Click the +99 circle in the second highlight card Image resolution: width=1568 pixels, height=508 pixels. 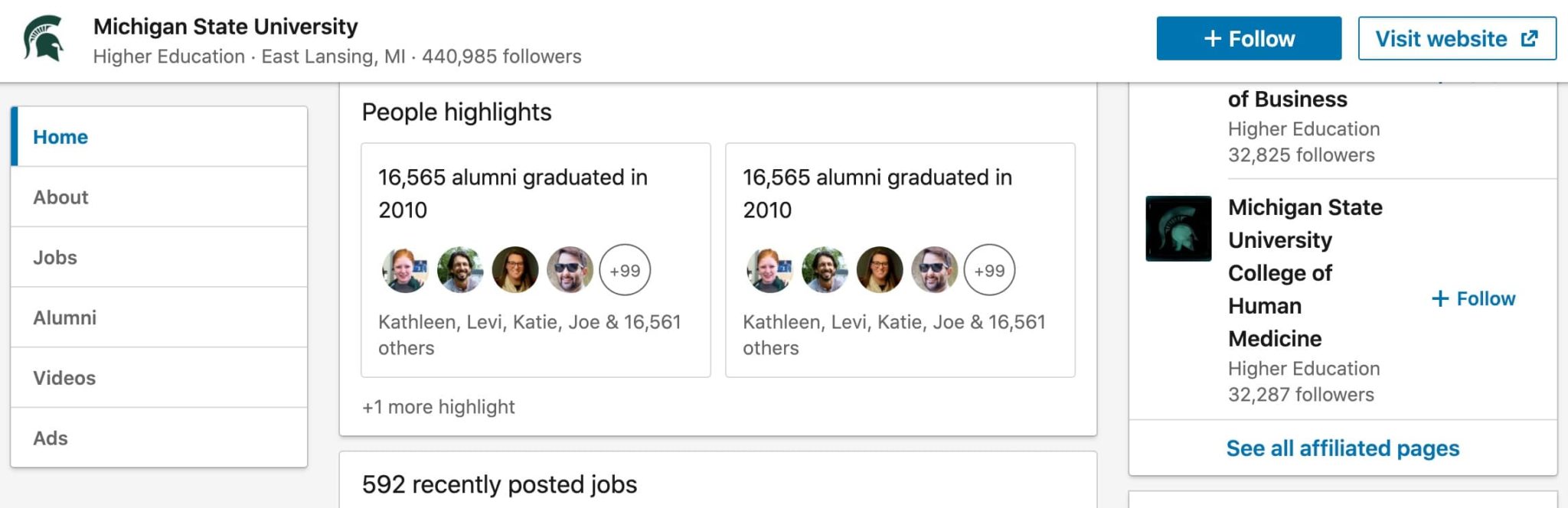point(989,270)
